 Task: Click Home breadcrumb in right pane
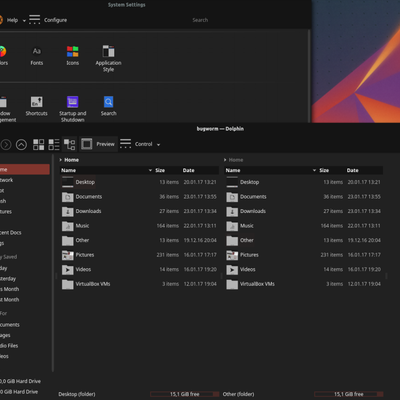tap(236, 160)
